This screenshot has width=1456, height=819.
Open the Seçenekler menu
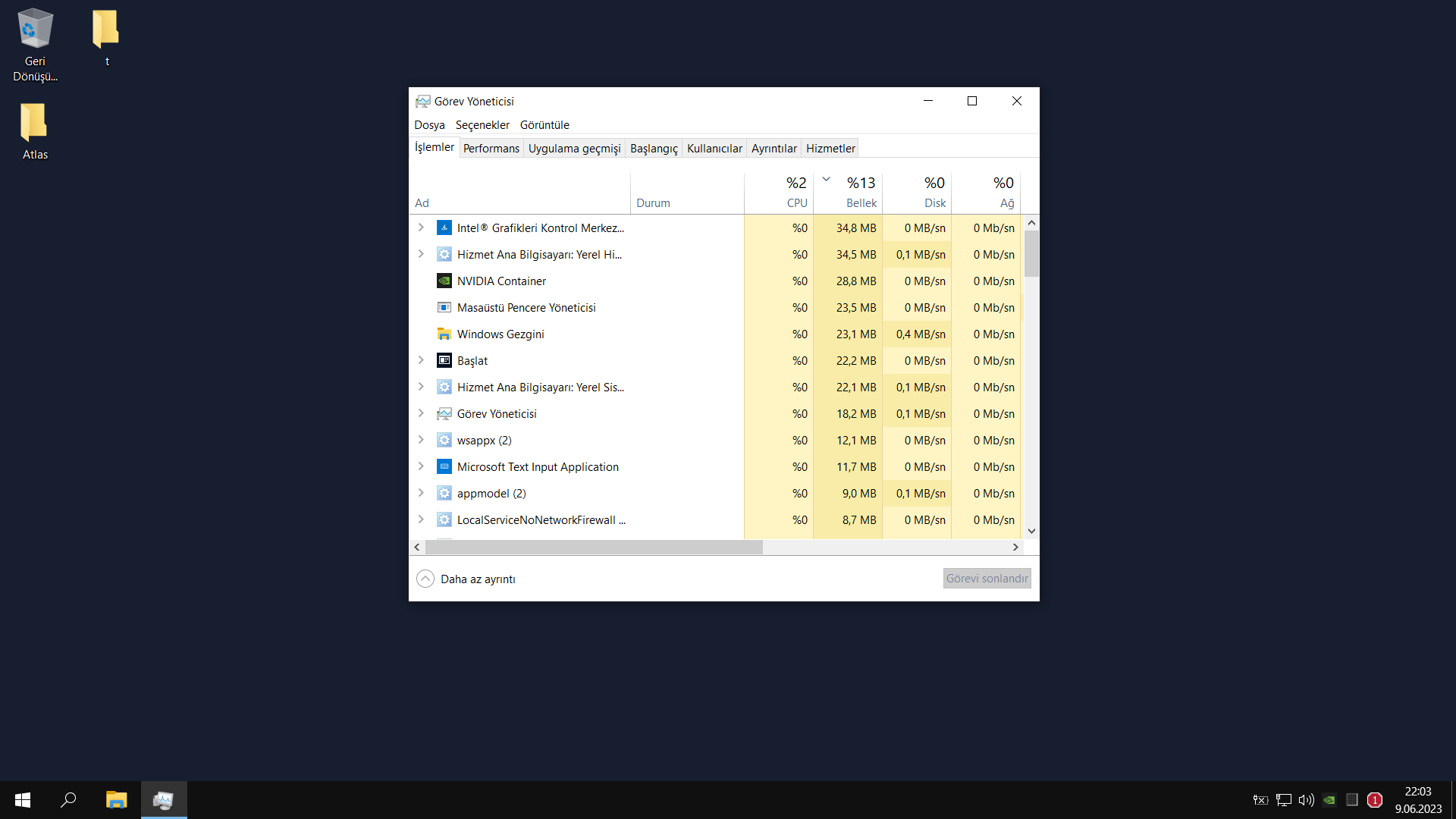482,125
